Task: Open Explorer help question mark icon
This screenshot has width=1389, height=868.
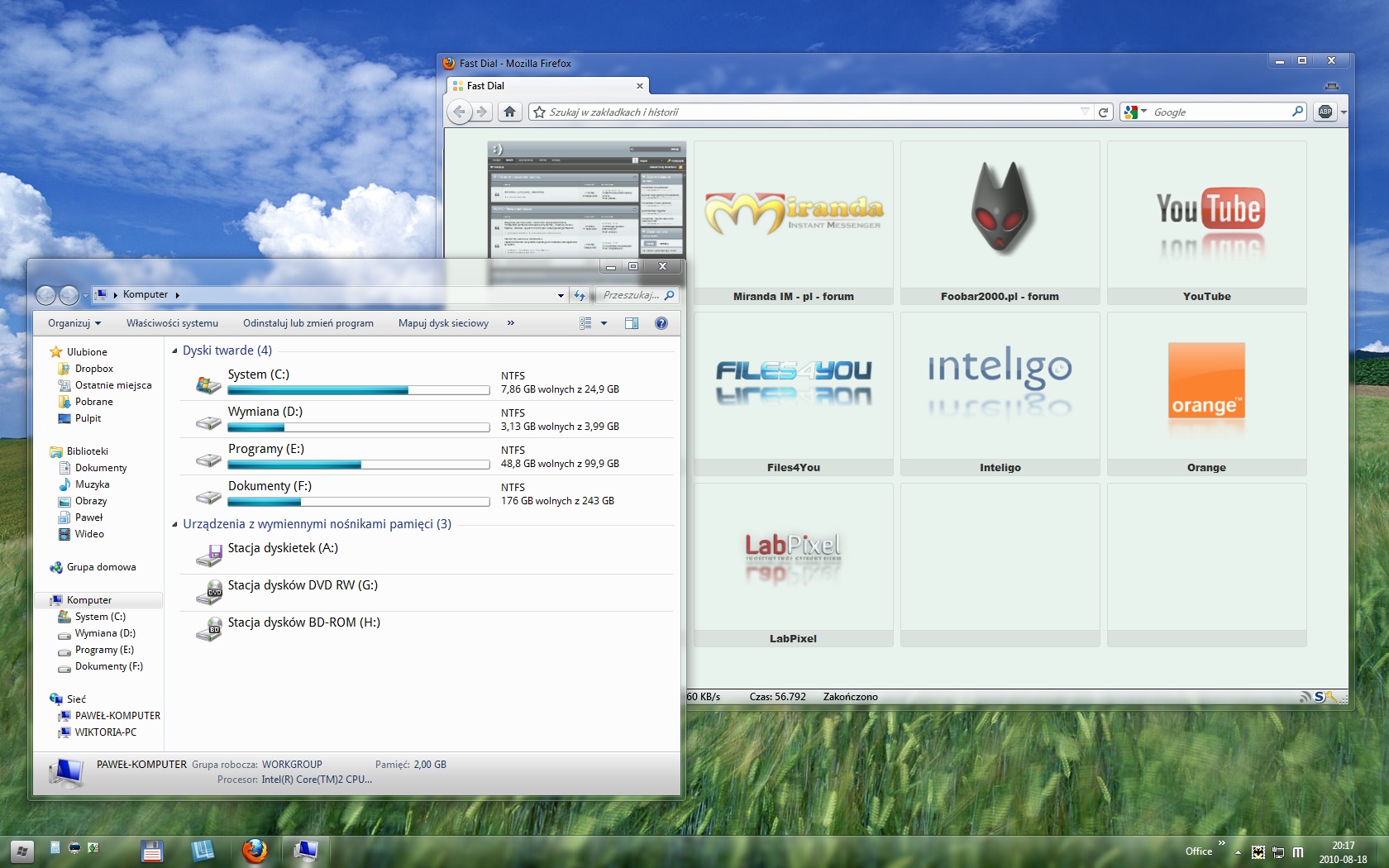Action: point(661,323)
